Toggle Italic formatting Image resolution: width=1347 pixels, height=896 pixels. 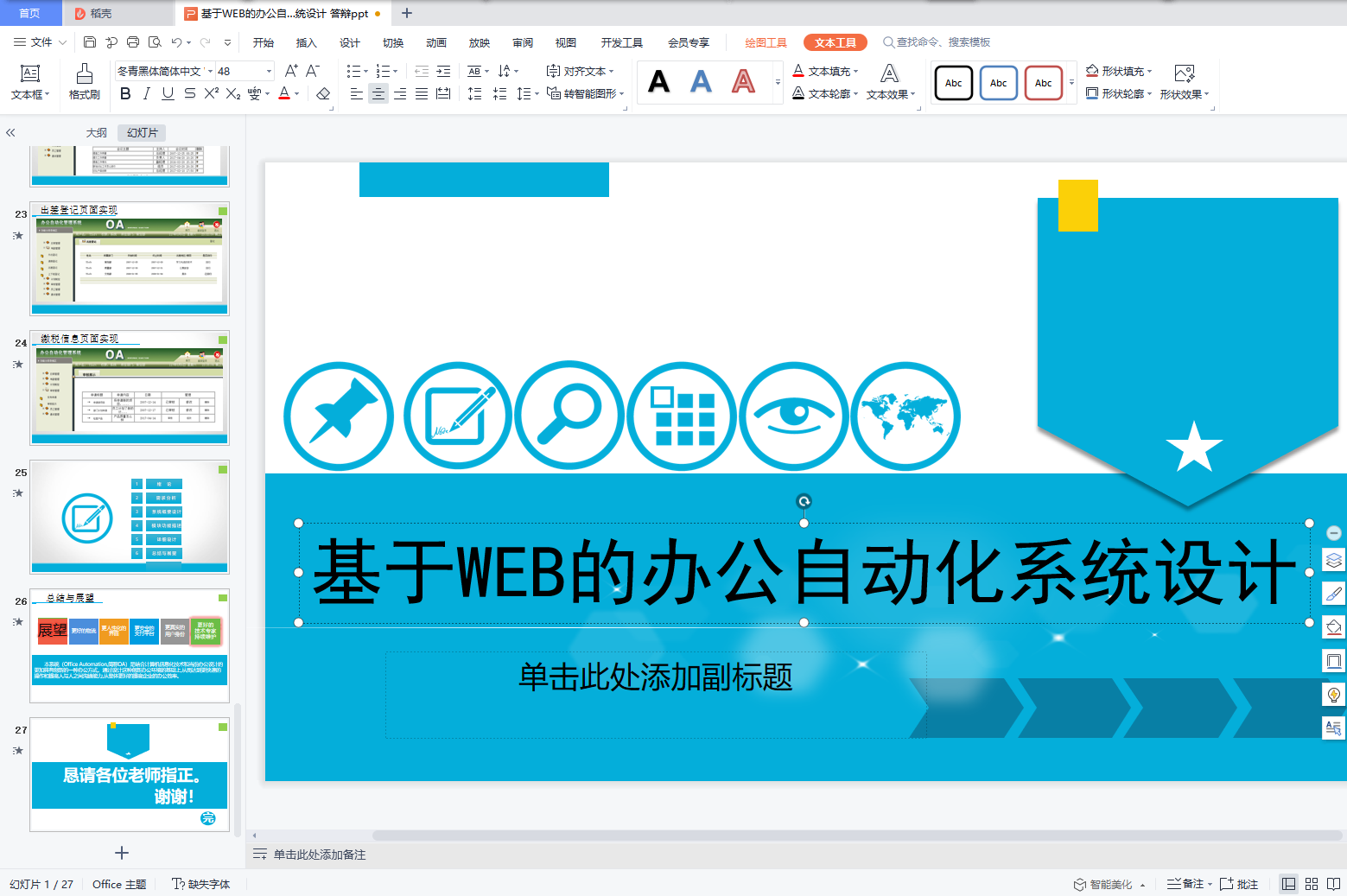(147, 93)
